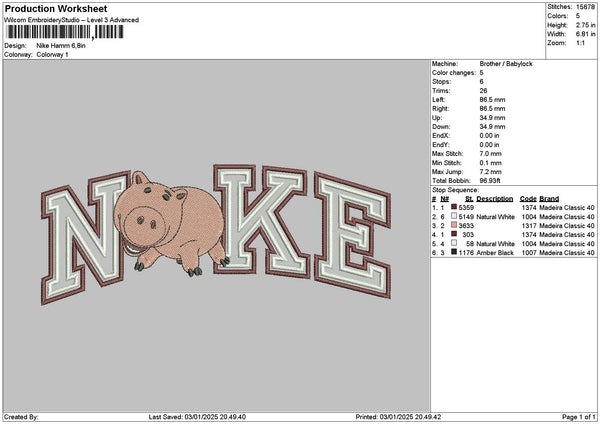Click the black swatch beside Amber Black
The width and height of the screenshot is (600, 424).
point(454,252)
